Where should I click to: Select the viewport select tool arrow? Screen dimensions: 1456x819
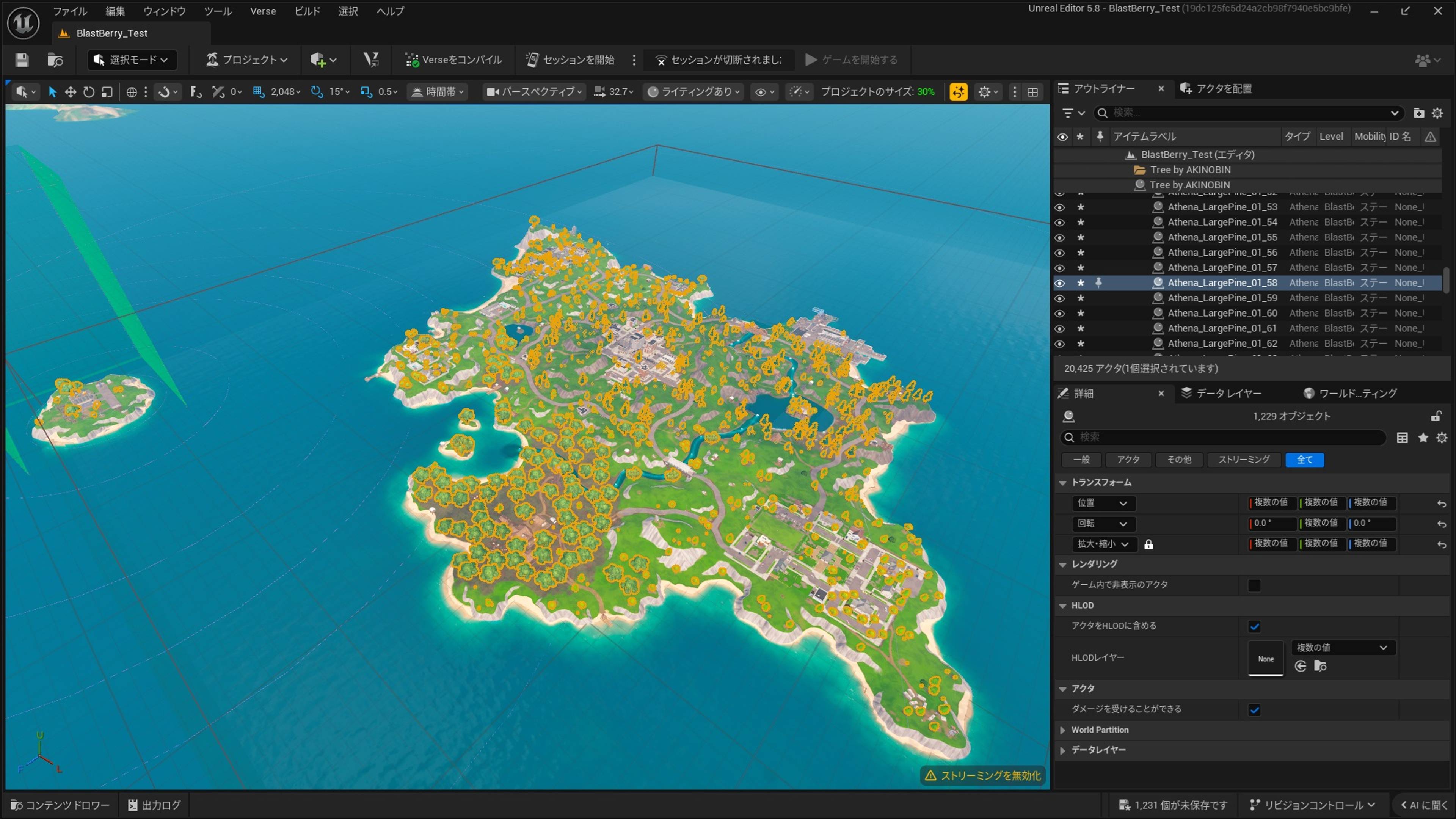tap(53, 91)
